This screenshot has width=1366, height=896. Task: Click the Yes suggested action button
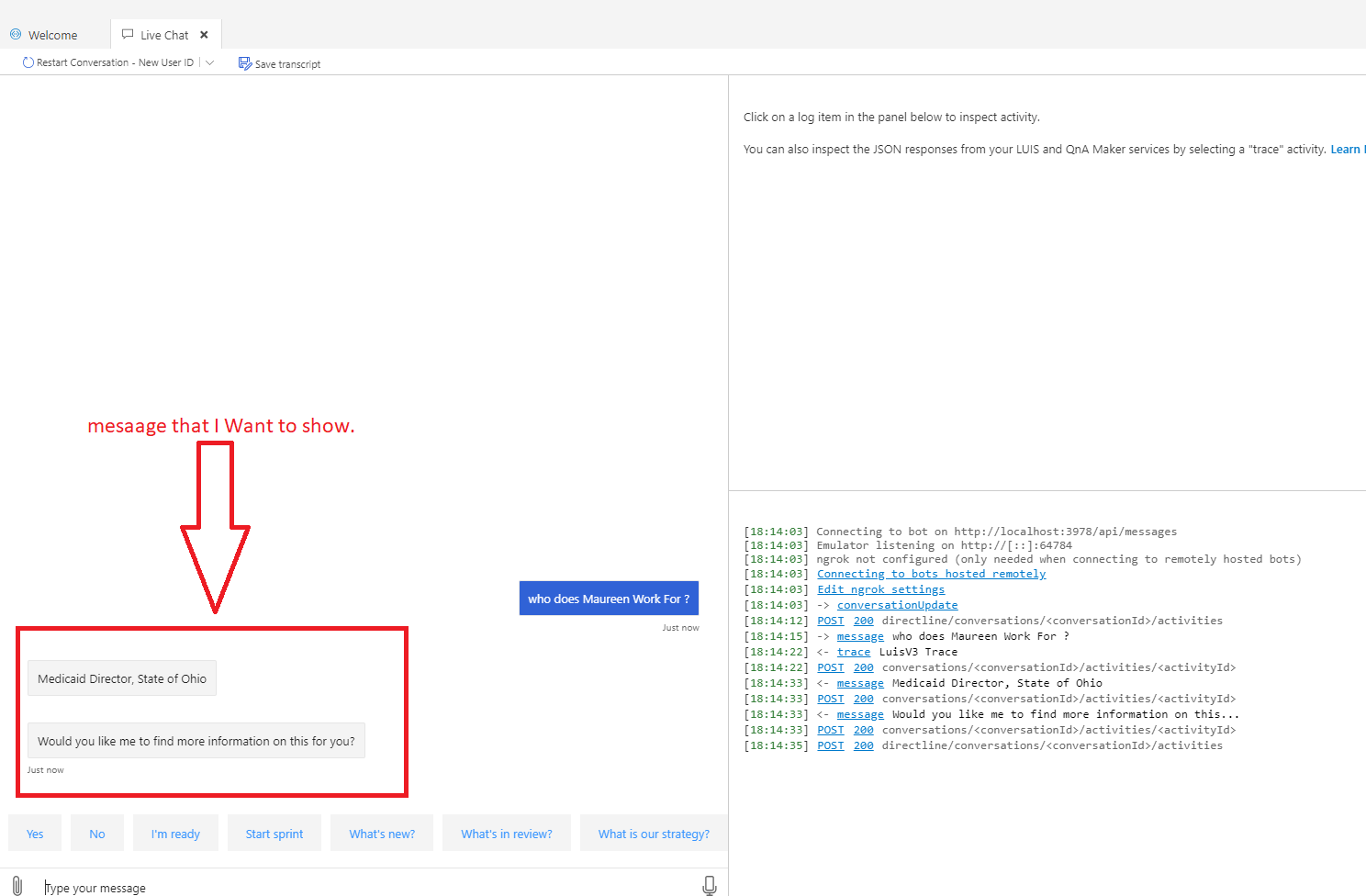(34, 833)
